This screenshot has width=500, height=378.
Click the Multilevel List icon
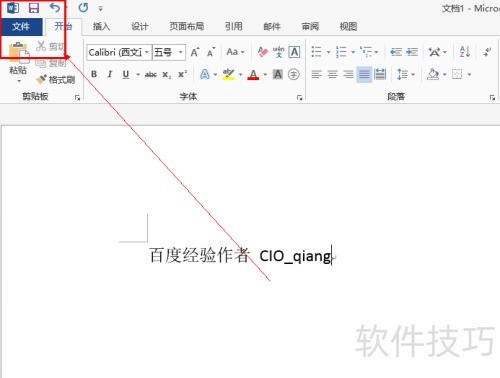[x=366, y=52]
